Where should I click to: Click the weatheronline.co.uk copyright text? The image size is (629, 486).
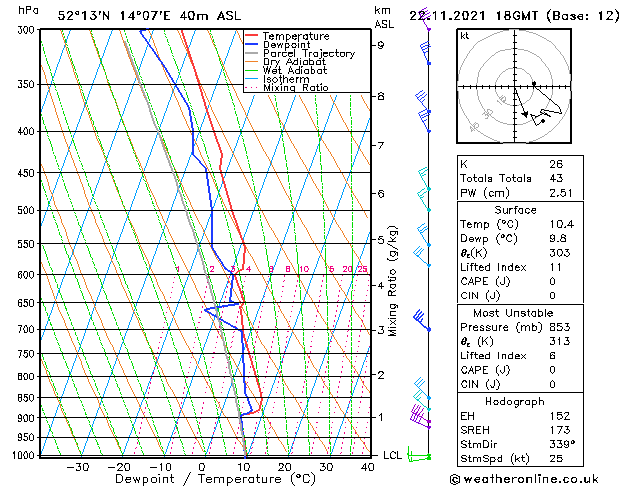click(524, 479)
